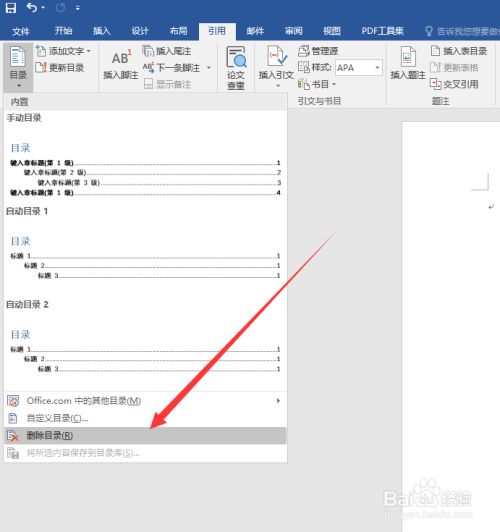Click the lightbulb Tell Me search box

462,31
